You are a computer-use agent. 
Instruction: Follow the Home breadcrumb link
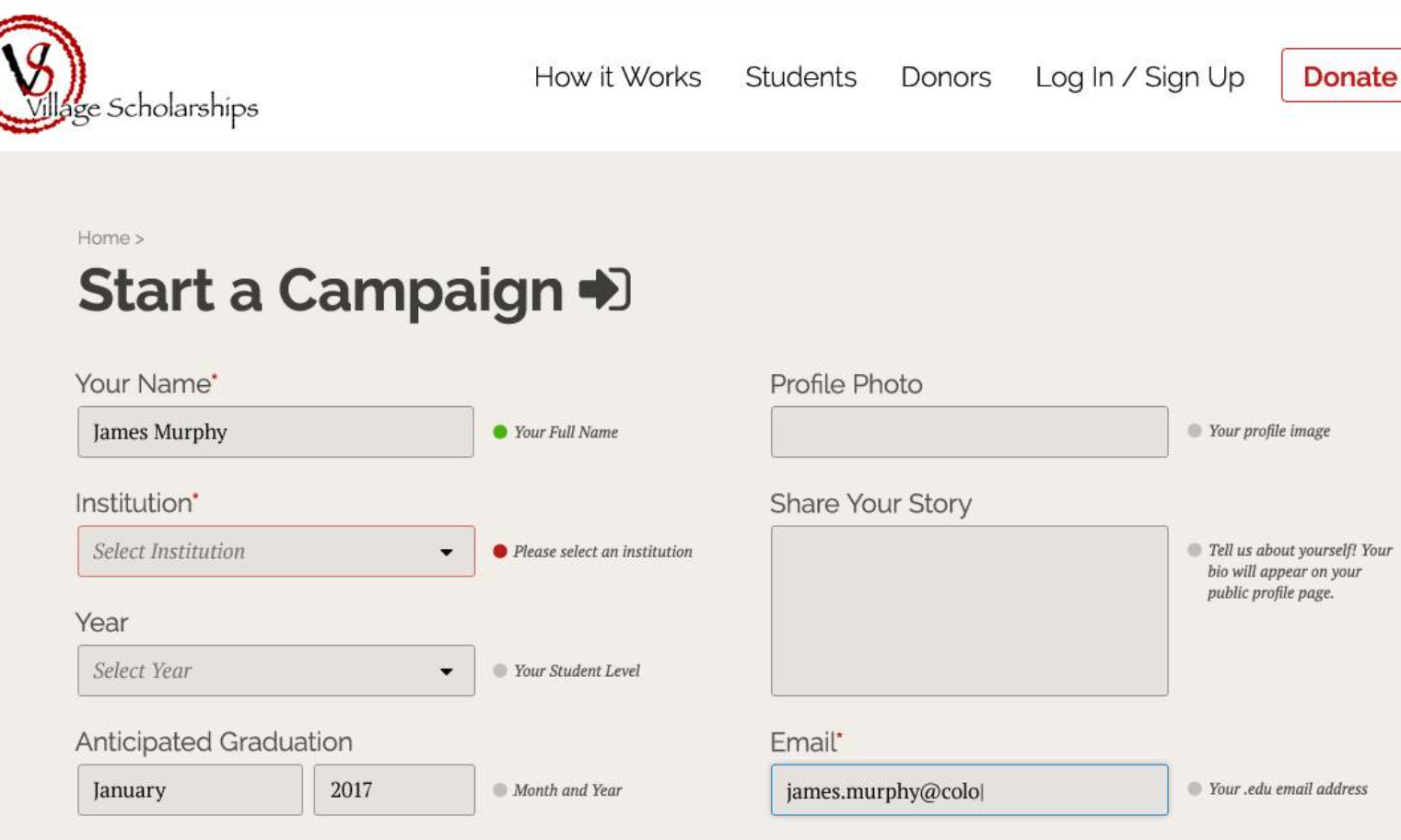pos(103,239)
